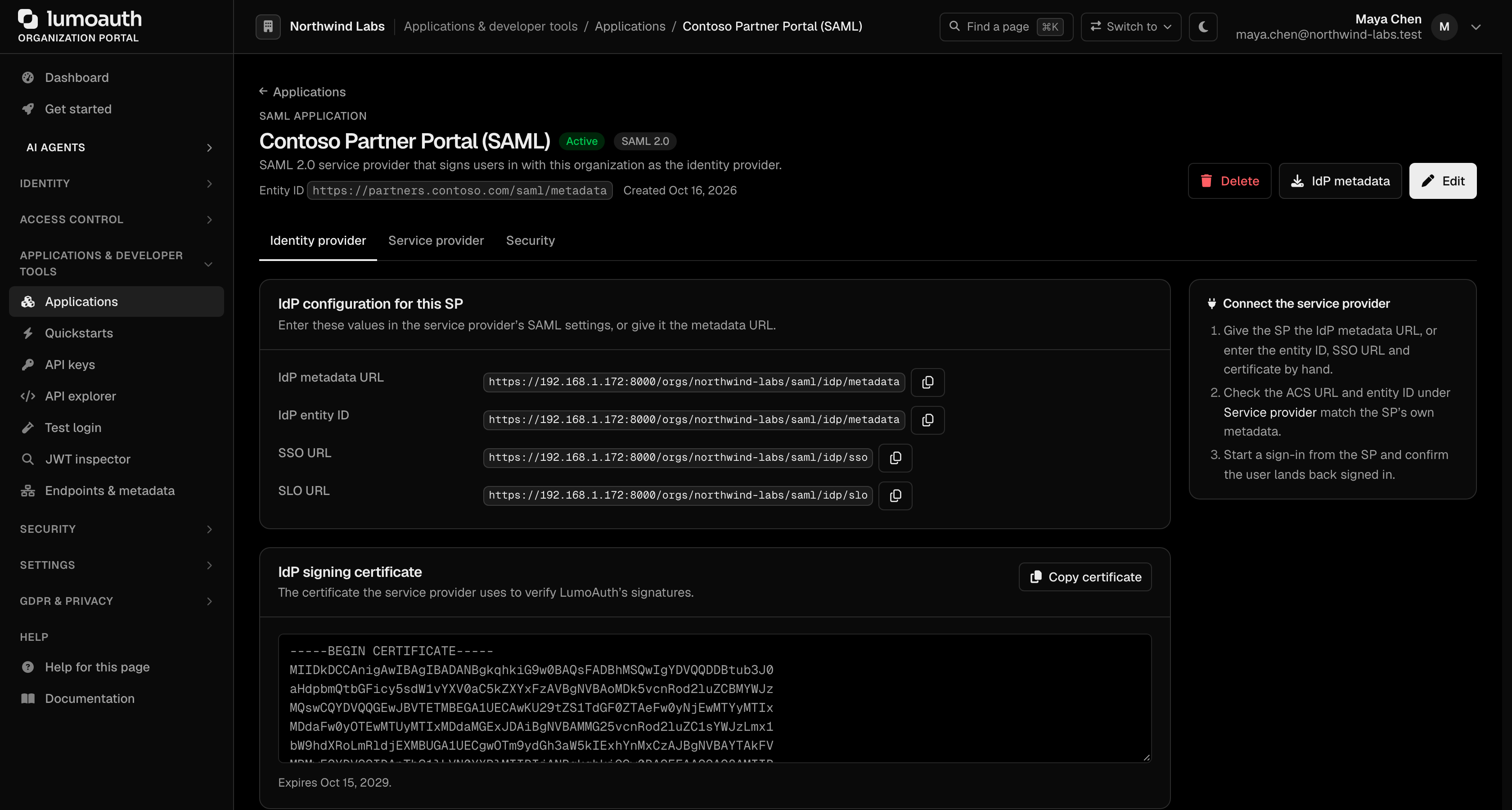Switch to the Service provider tab
Image resolution: width=1512 pixels, height=810 pixels.
point(436,241)
